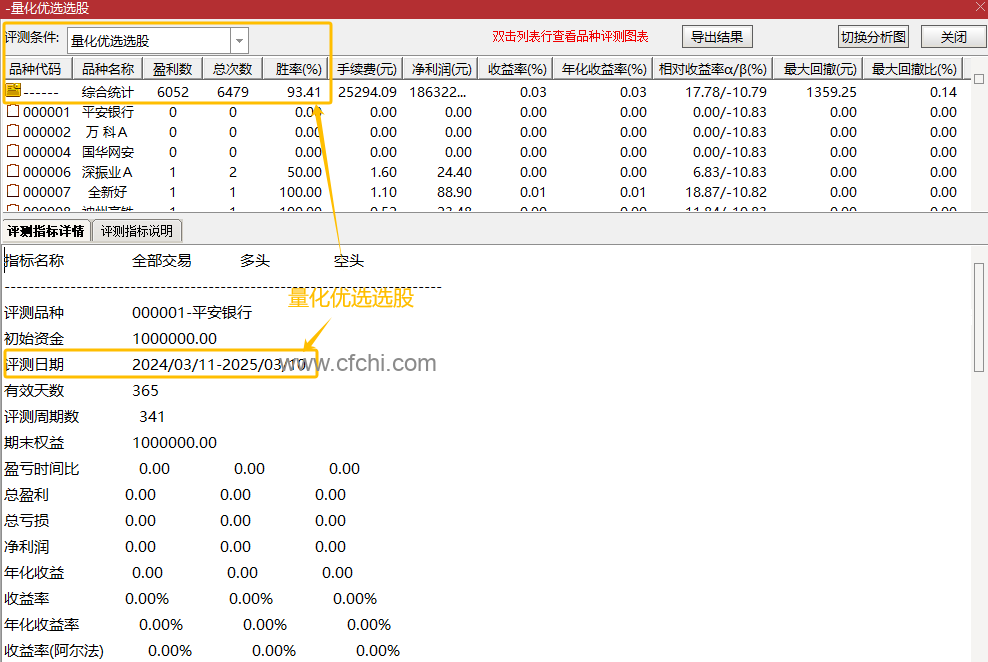
Task: Click the icon beside stock 000002
Action: pos(13,132)
